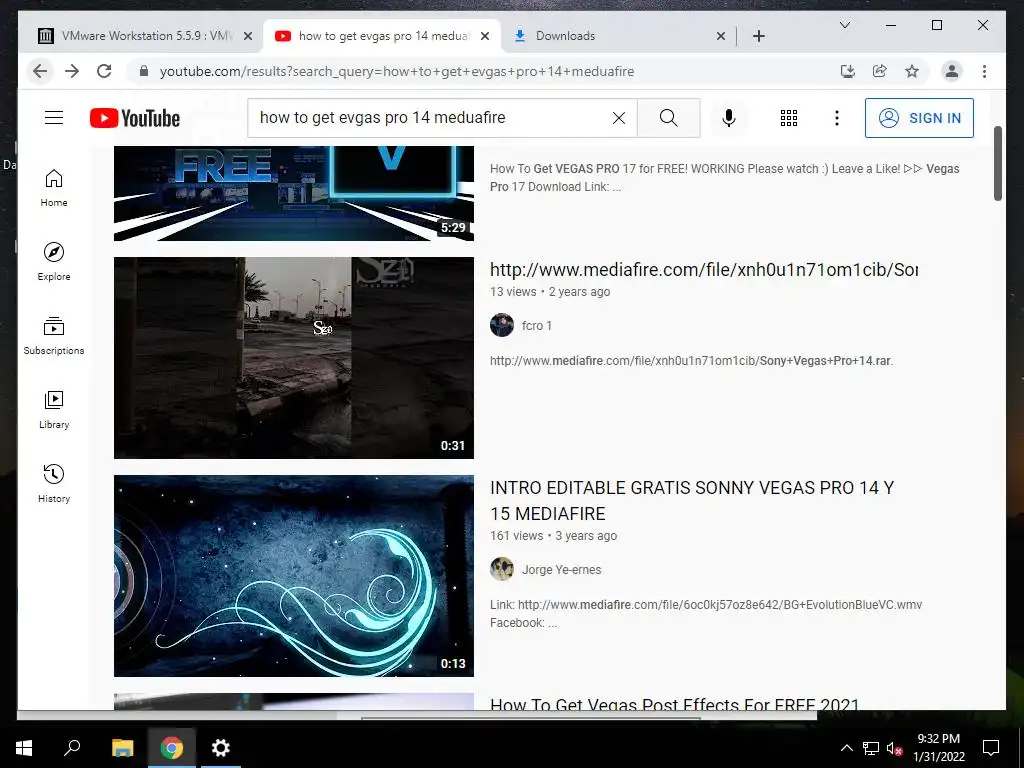Open the Windows Start menu
This screenshot has height=768, width=1024.
tap(24, 748)
